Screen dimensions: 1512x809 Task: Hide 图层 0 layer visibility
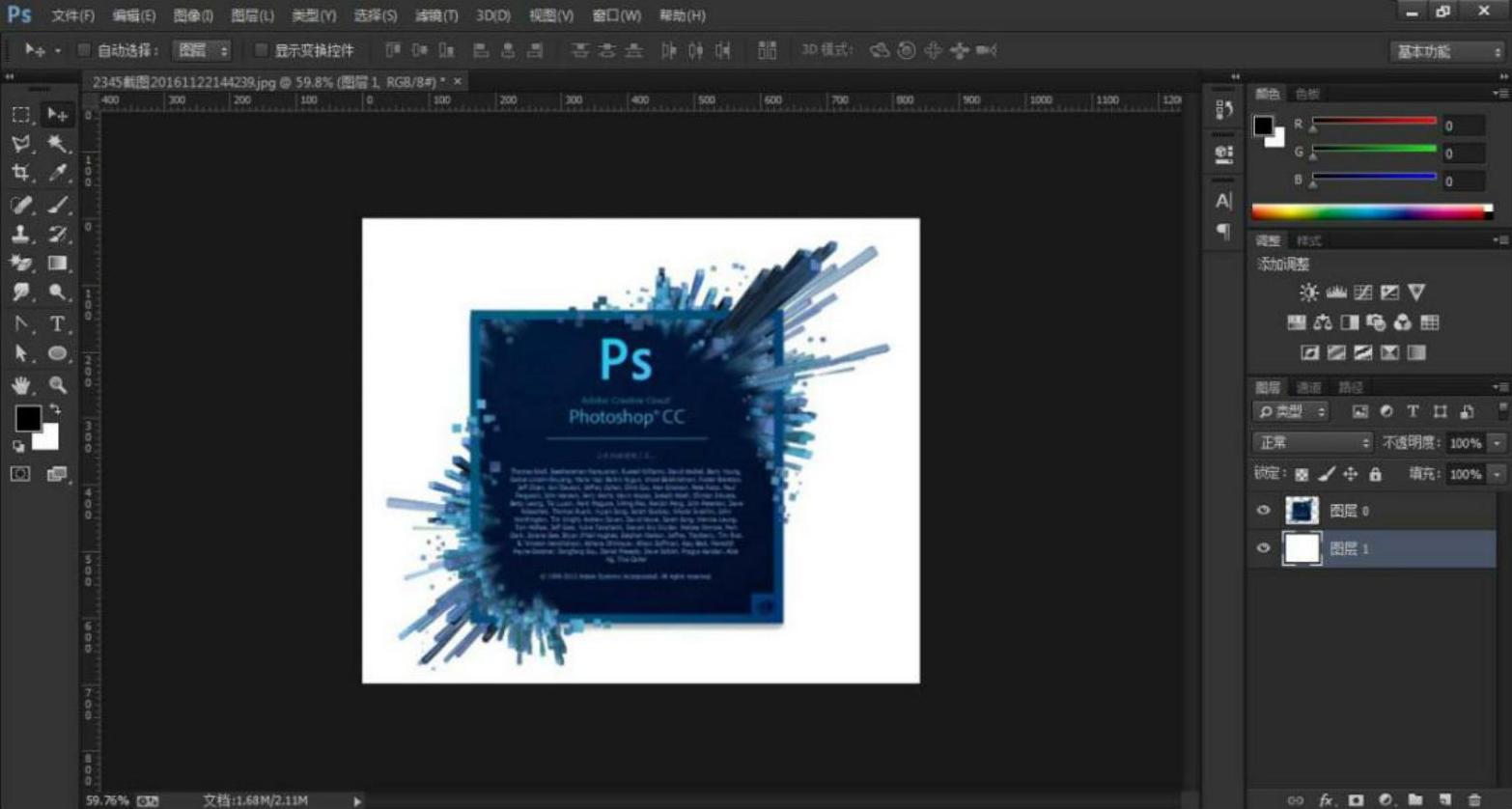pos(1263,511)
